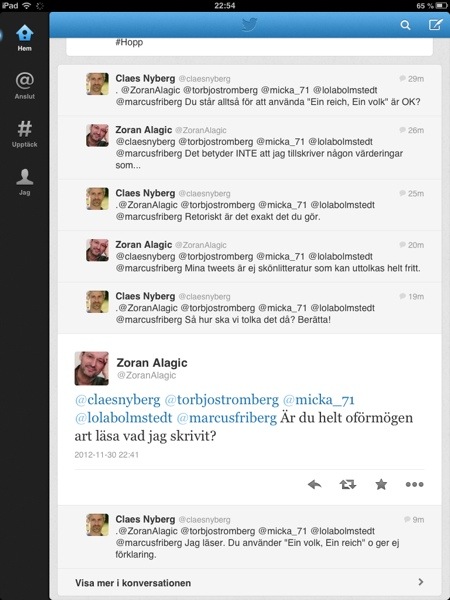
Task: Open @claesnyberg mention link
Action: click(118, 400)
